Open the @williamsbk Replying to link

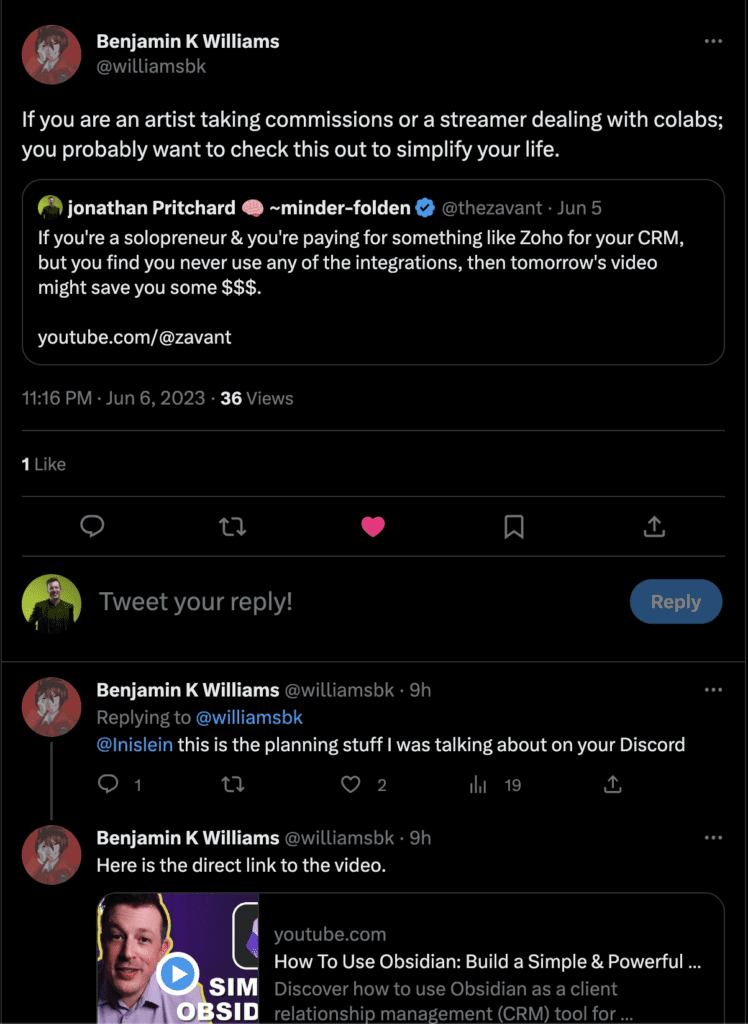249,717
